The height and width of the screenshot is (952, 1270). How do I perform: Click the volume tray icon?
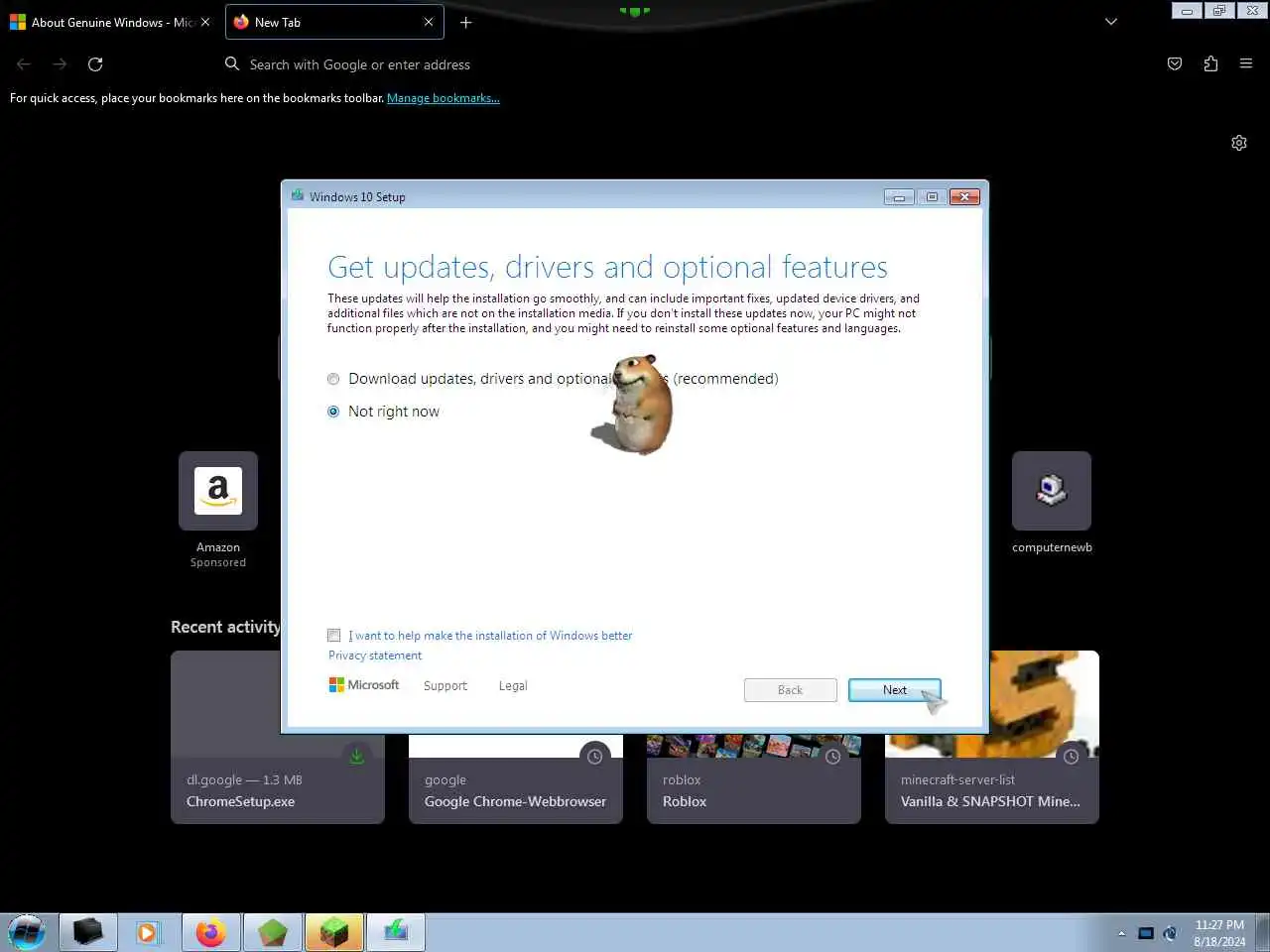pyautogui.click(x=1171, y=933)
